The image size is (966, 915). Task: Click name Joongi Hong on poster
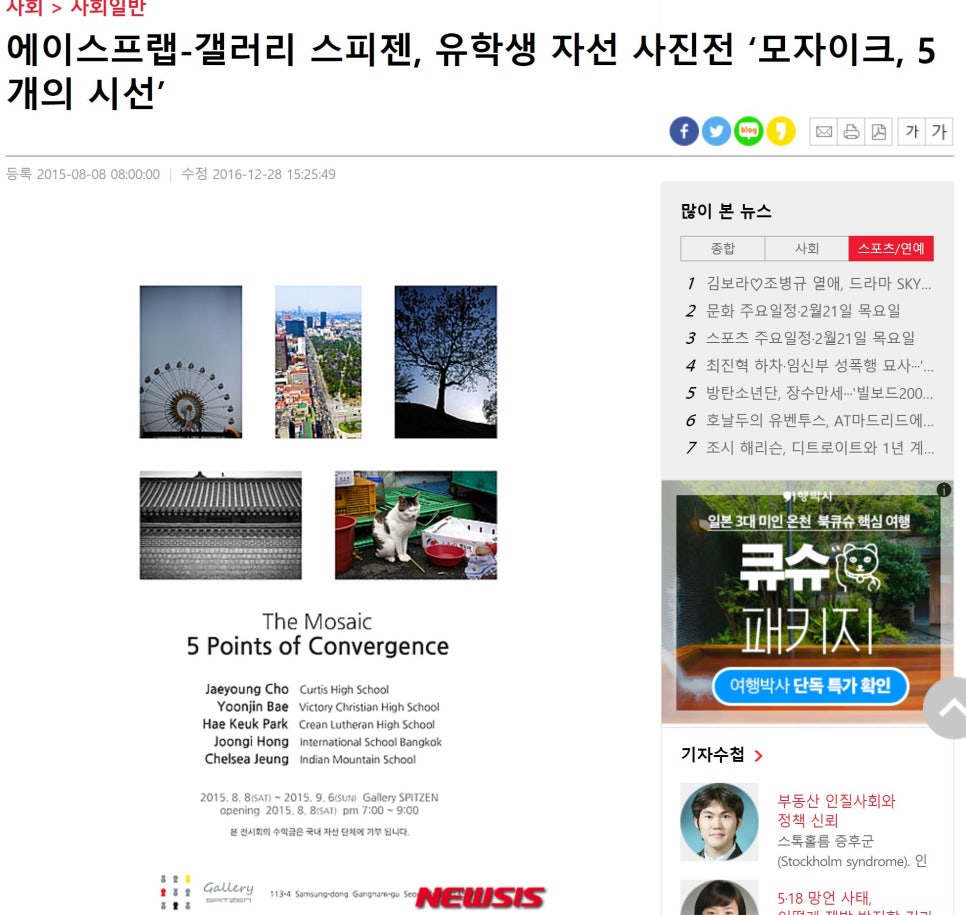point(251,741)
